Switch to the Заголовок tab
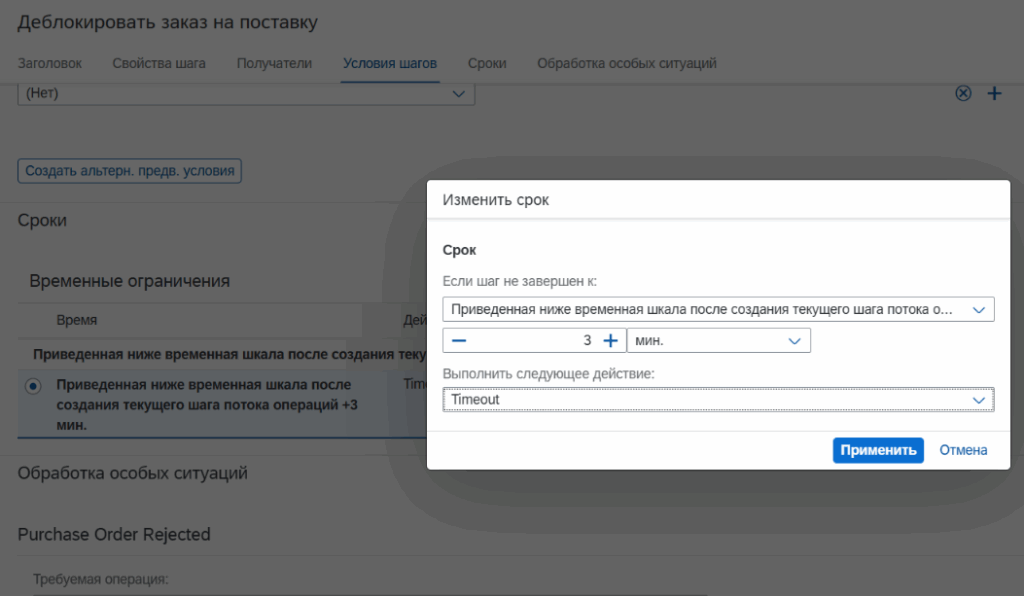Screen dimensions: 1024x596 pos(50,63)
